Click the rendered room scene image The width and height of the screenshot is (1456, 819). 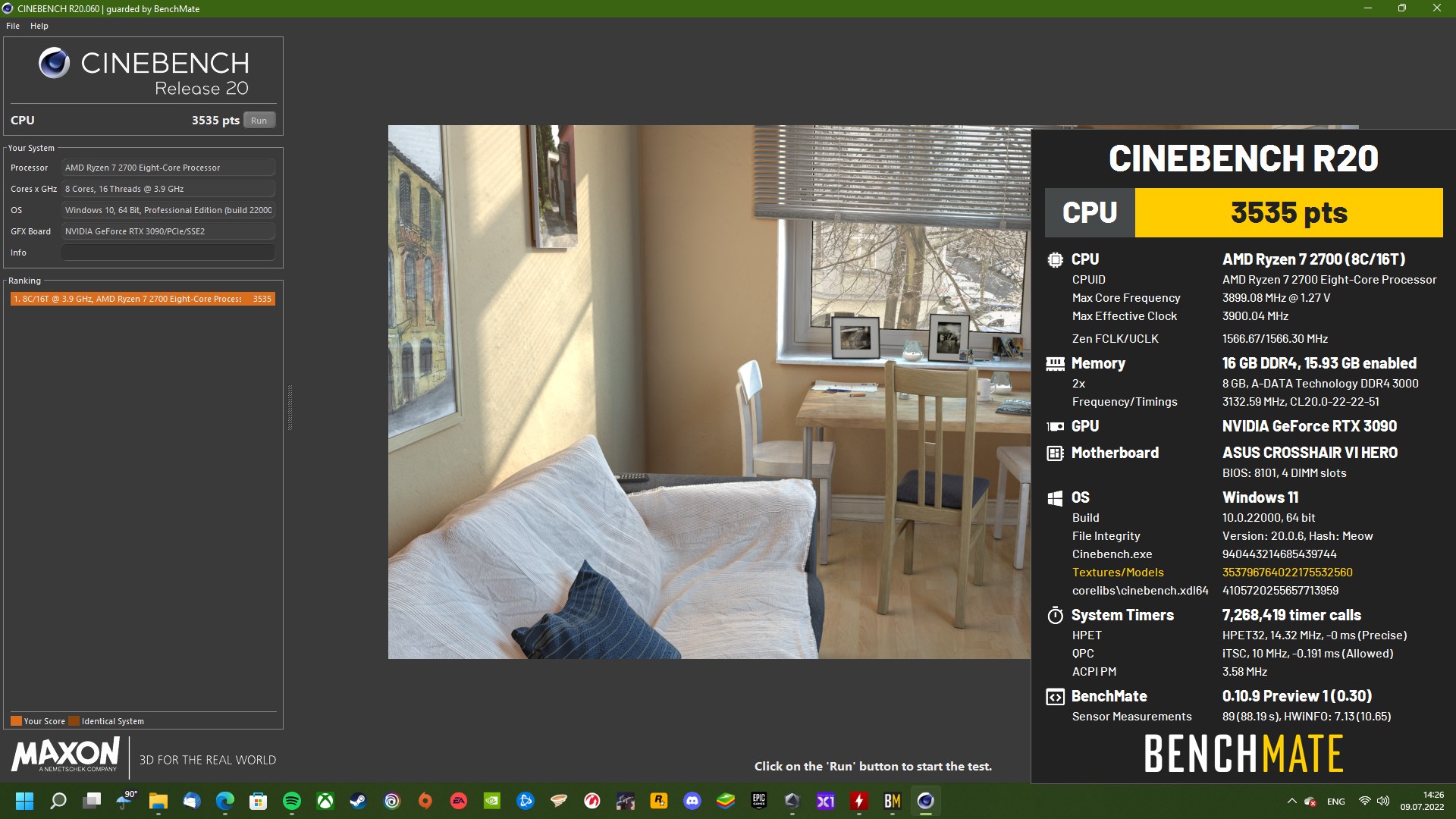pos(709,392)
